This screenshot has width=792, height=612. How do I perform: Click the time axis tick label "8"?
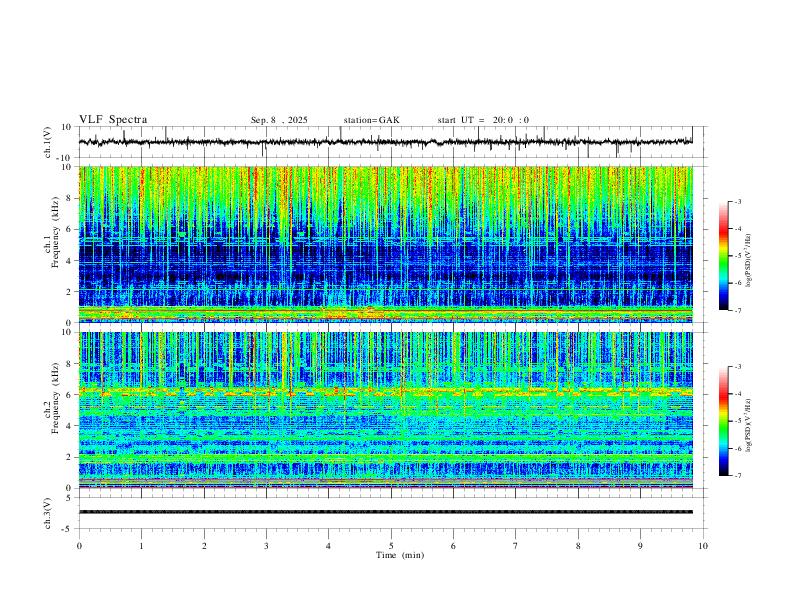pyautogui.click(x=578, y=546)
